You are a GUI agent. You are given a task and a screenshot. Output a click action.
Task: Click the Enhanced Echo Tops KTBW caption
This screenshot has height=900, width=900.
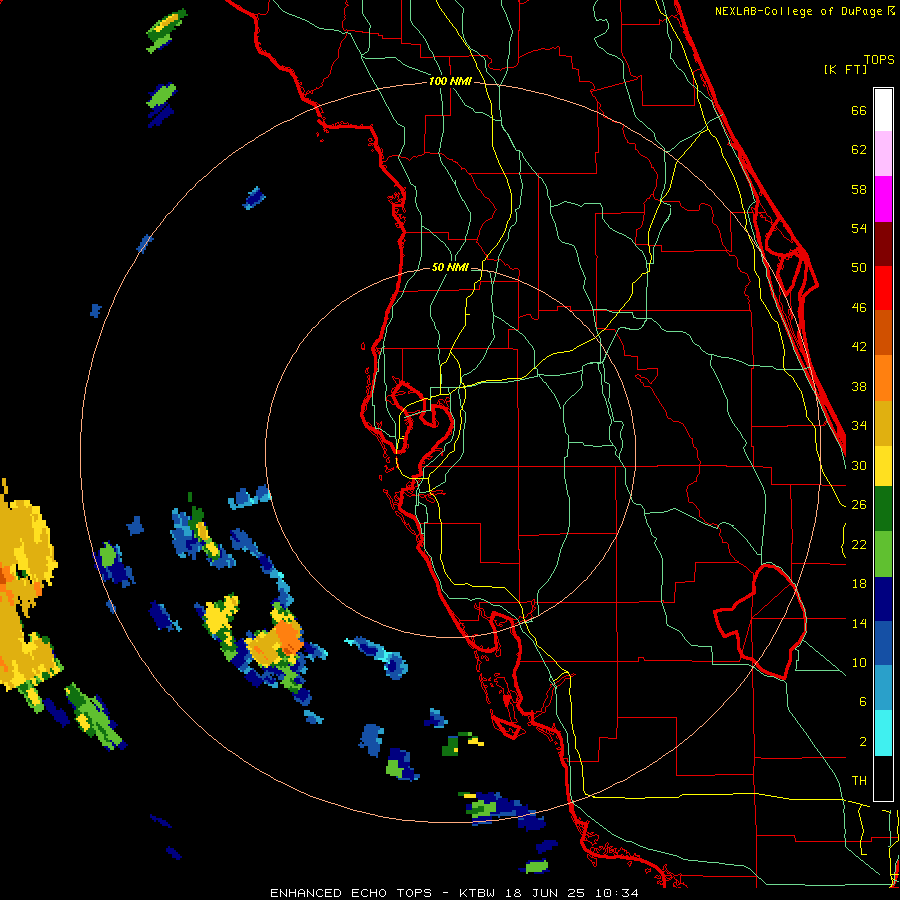454,893
